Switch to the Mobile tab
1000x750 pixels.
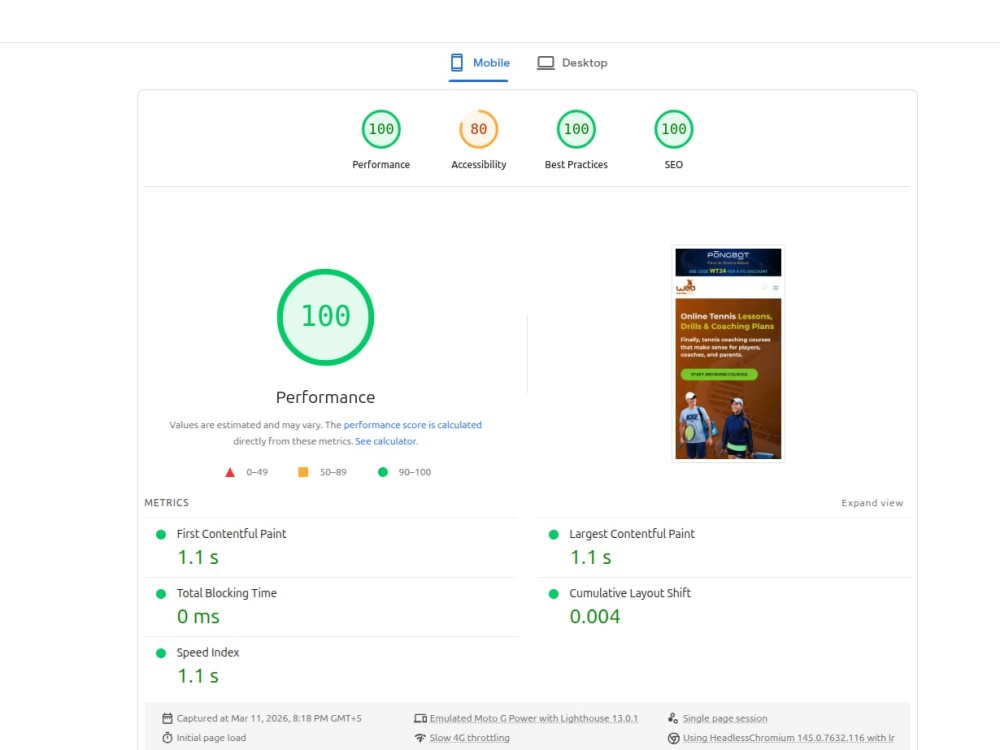tap(479, 62)
